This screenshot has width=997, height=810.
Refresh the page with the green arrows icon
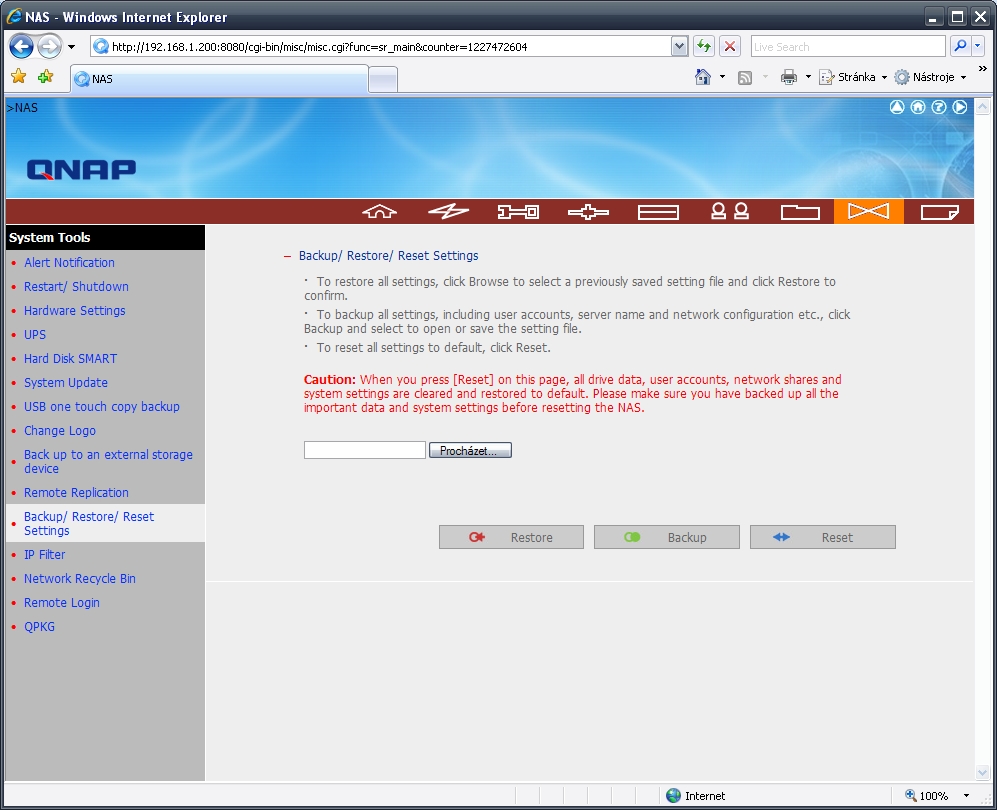click(x=703, y=46)
